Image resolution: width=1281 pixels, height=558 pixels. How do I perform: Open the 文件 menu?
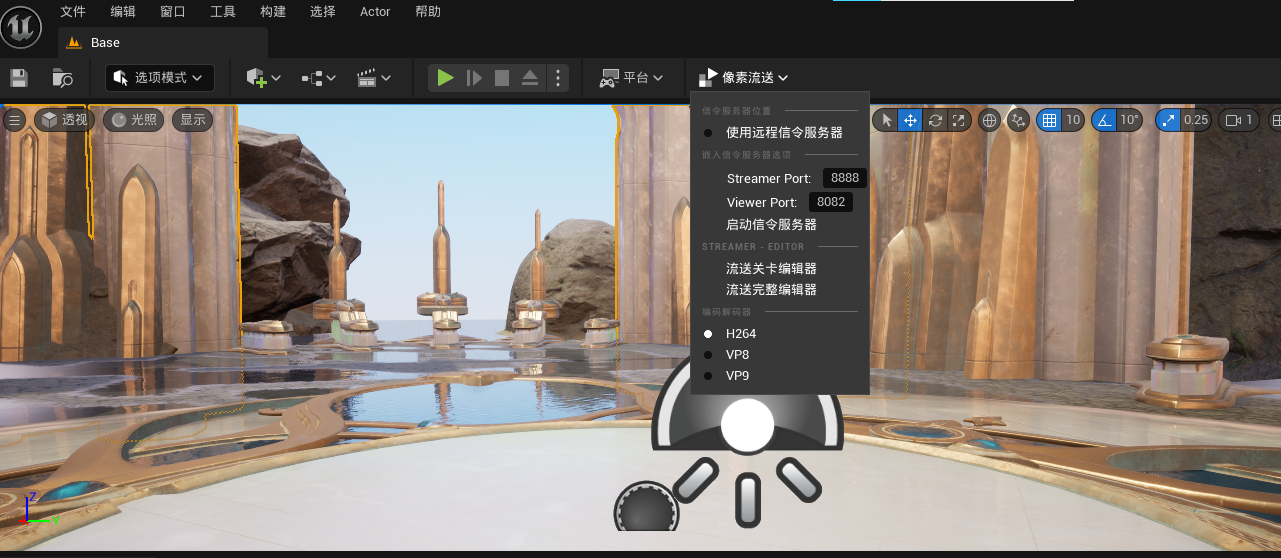pos(73,12)
